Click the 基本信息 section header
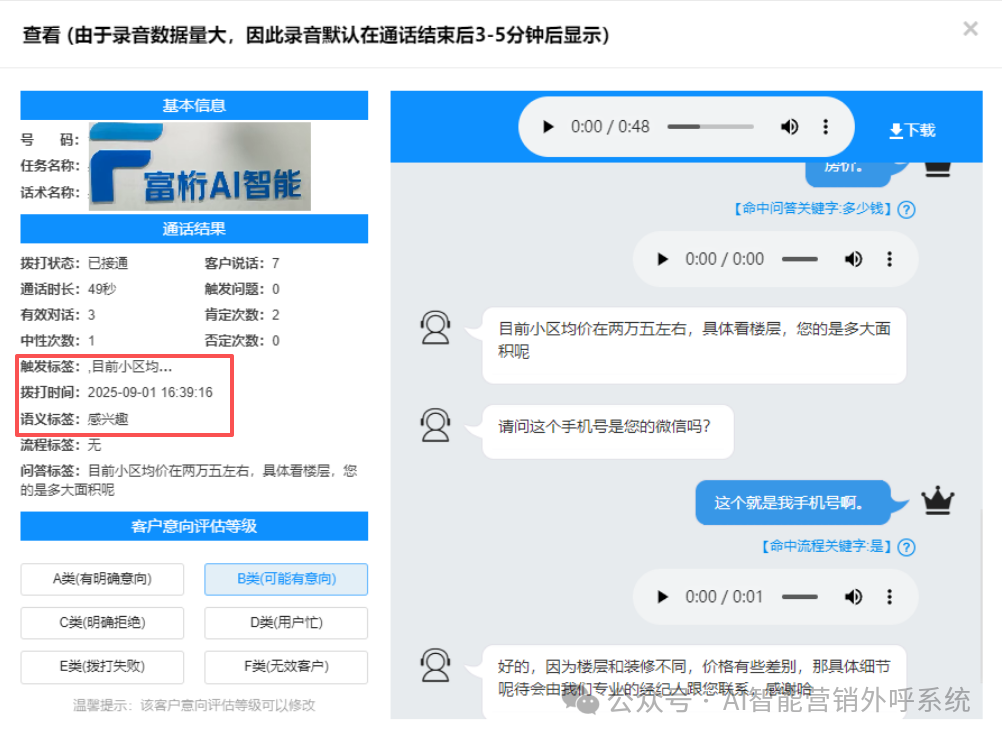This screenshot has width=1002, height=740. click(x=194, y=105)
